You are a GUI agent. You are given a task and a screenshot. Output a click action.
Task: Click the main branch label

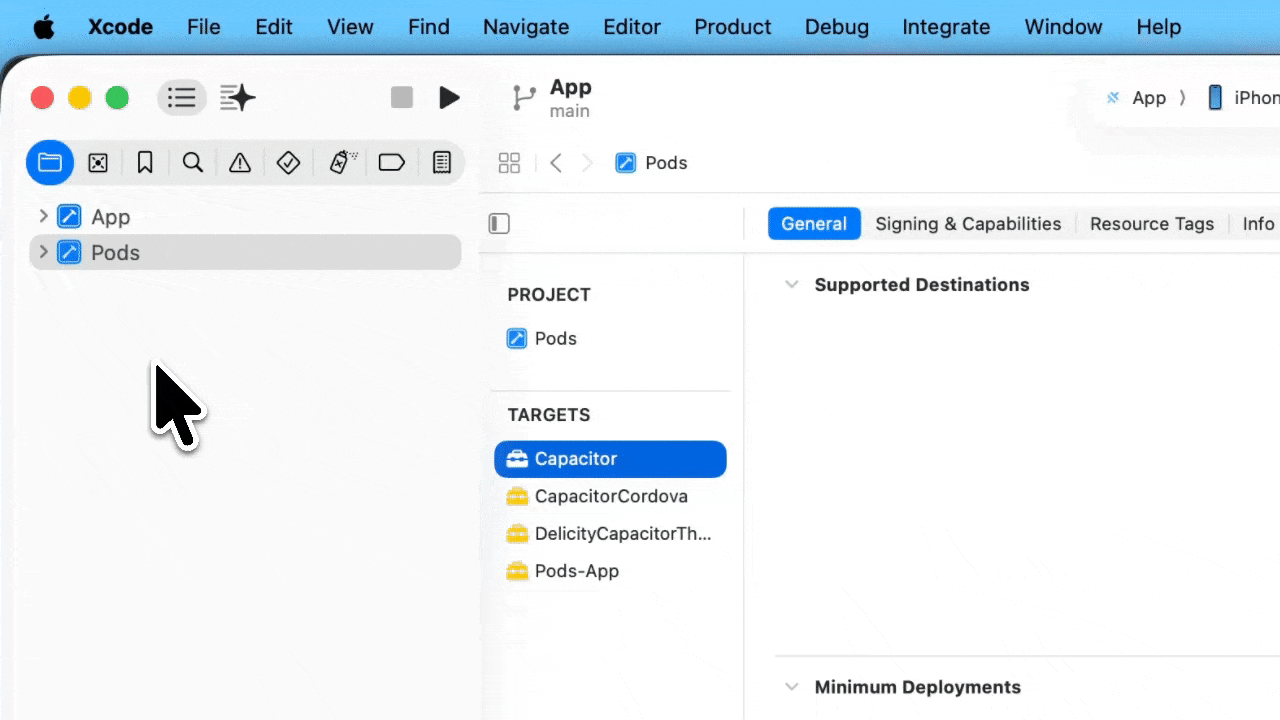click(x=569, y=111)
